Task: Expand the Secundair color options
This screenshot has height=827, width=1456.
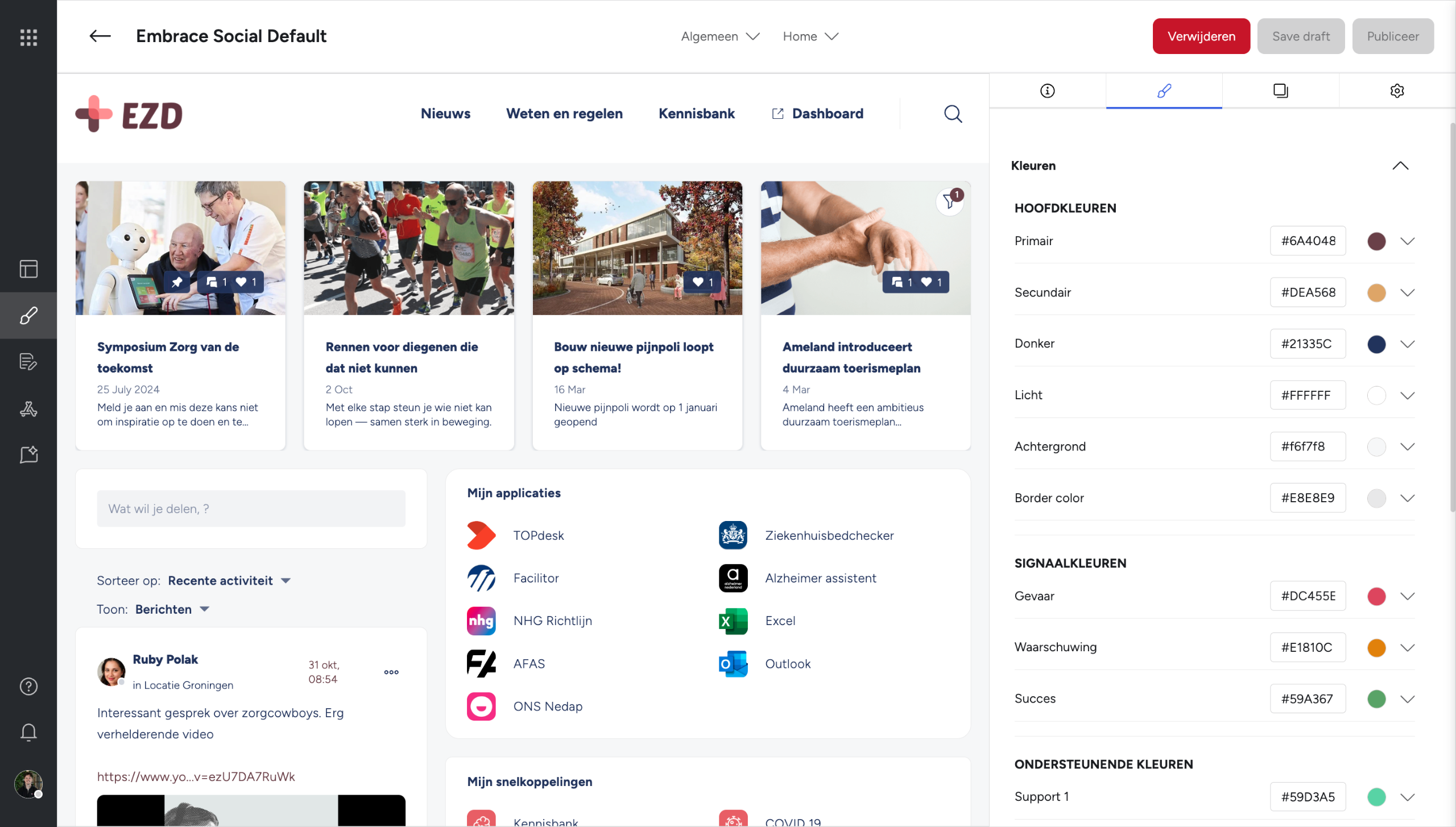Action: click(x=1408, y=293)
